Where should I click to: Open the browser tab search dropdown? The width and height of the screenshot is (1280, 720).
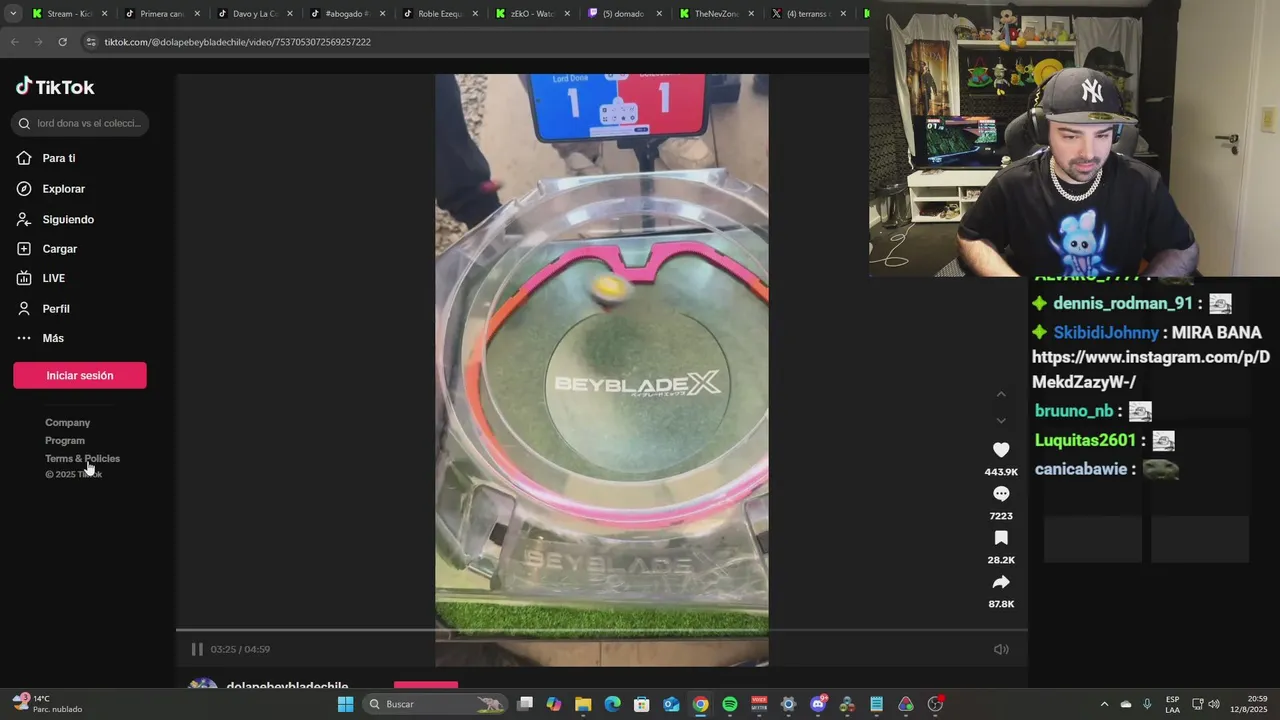click(x=13, y=14)
